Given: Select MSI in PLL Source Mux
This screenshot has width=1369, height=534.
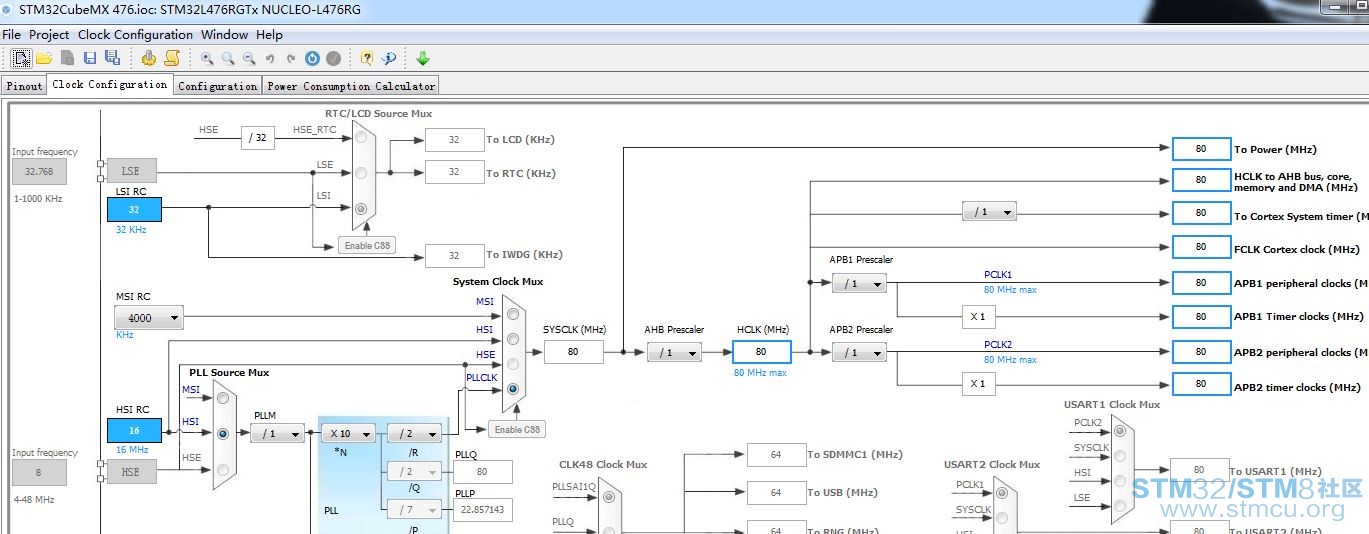Looking at the screenshot, I should pos(223,398).
